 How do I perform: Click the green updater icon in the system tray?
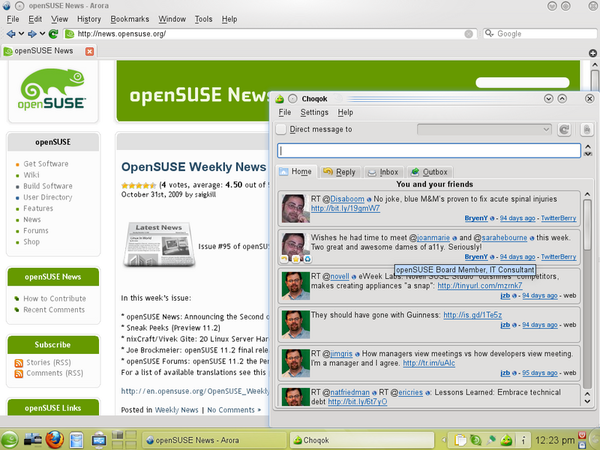pos(476,440)
